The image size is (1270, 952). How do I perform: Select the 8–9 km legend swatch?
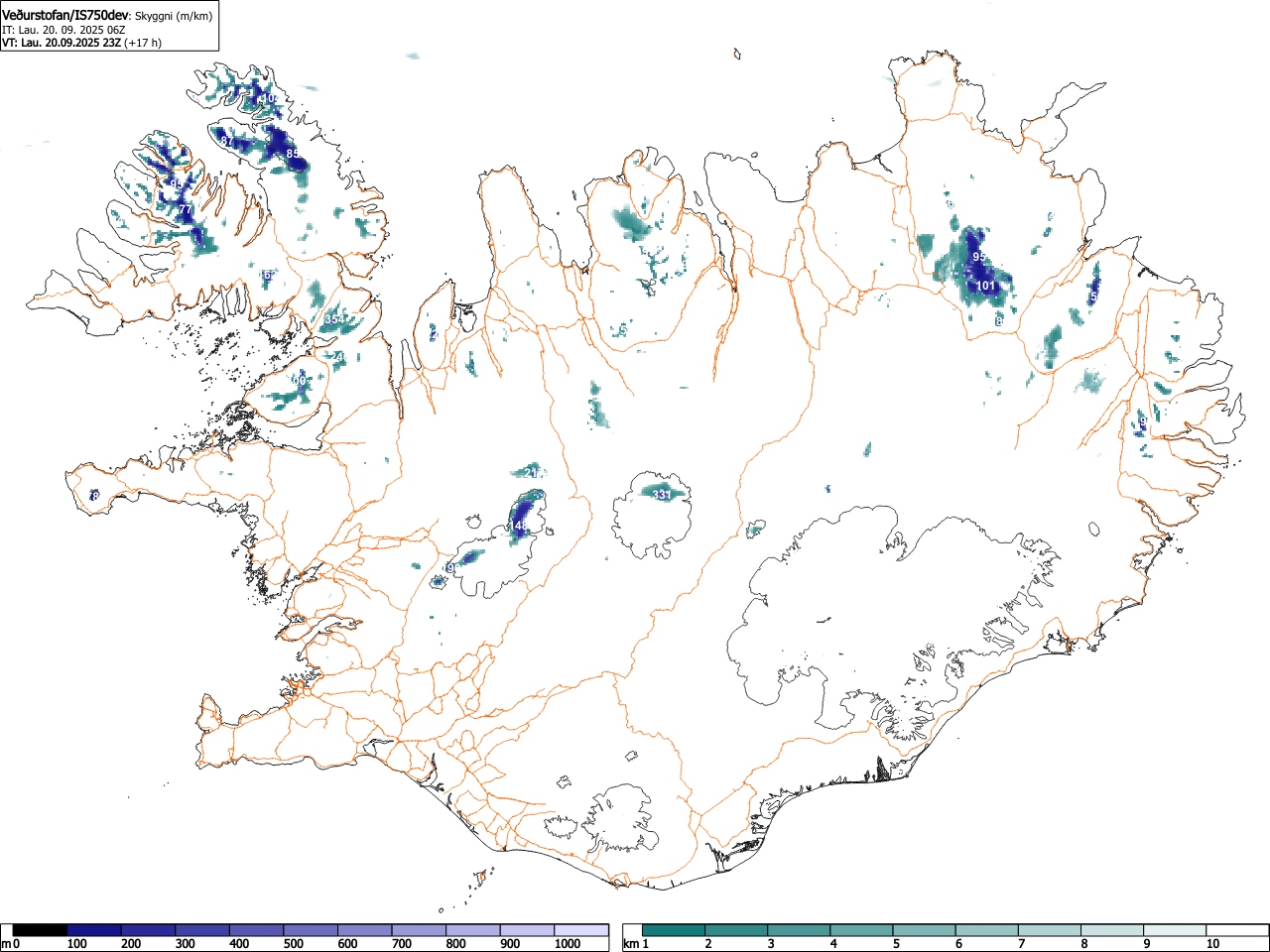(1111, 930)
